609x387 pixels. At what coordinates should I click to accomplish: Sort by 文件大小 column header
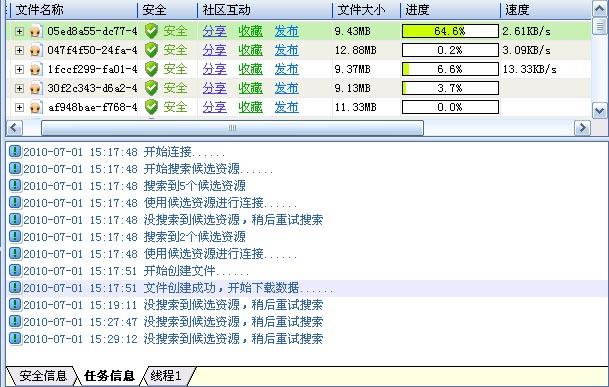tap(366, 10)
